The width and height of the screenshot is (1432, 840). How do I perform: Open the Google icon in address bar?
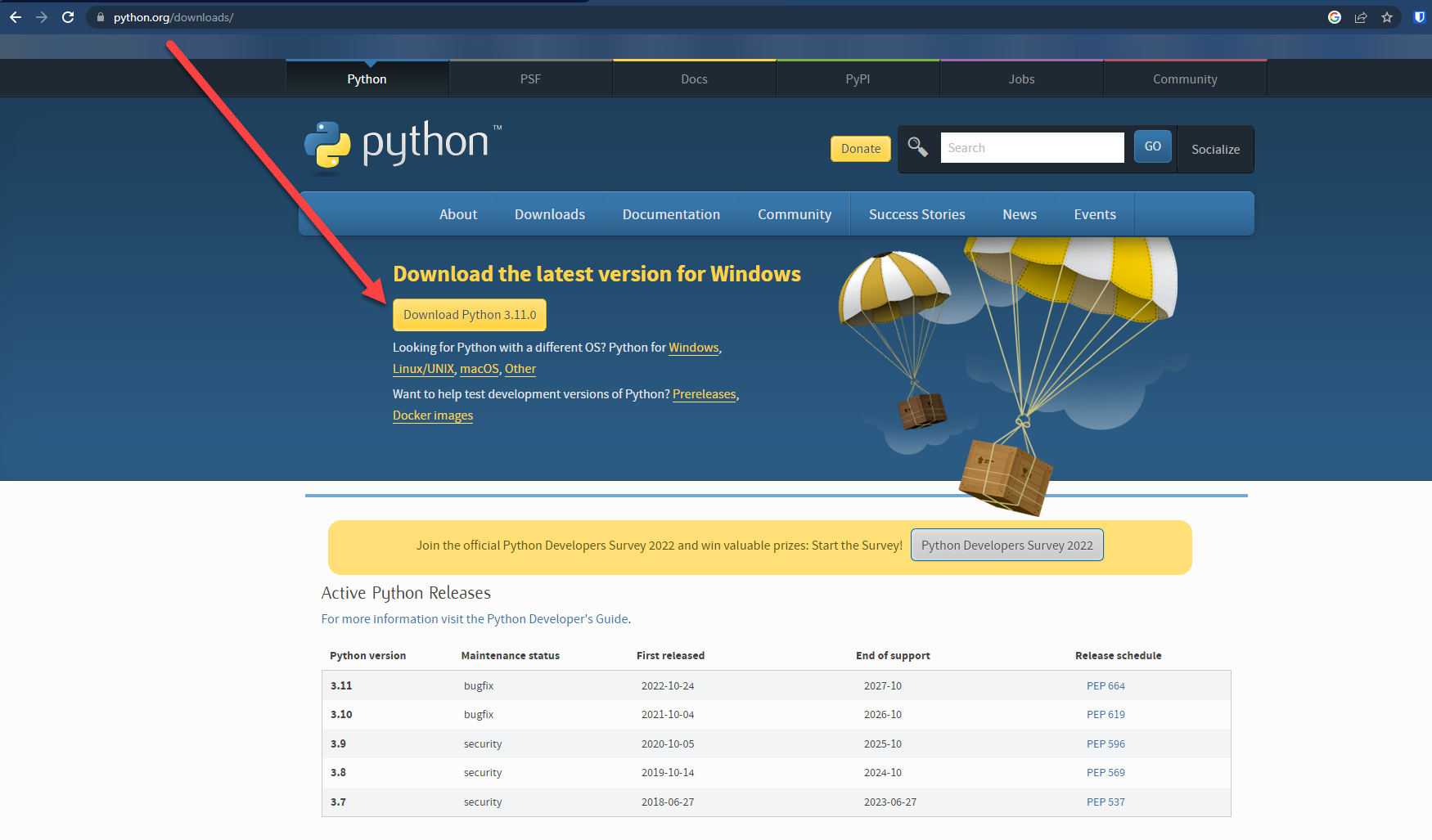pos(1335,17)
